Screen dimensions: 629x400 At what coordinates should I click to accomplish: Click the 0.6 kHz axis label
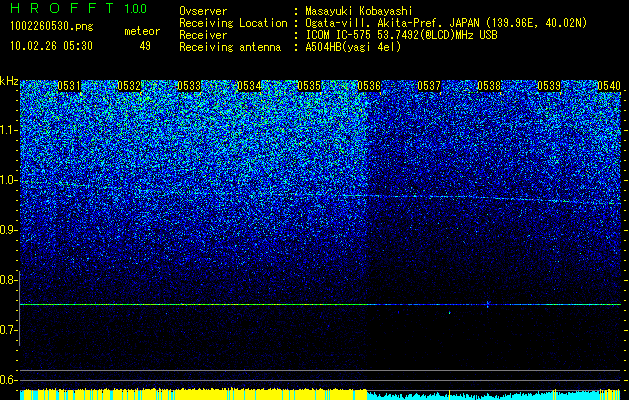[x=7, y=380]
